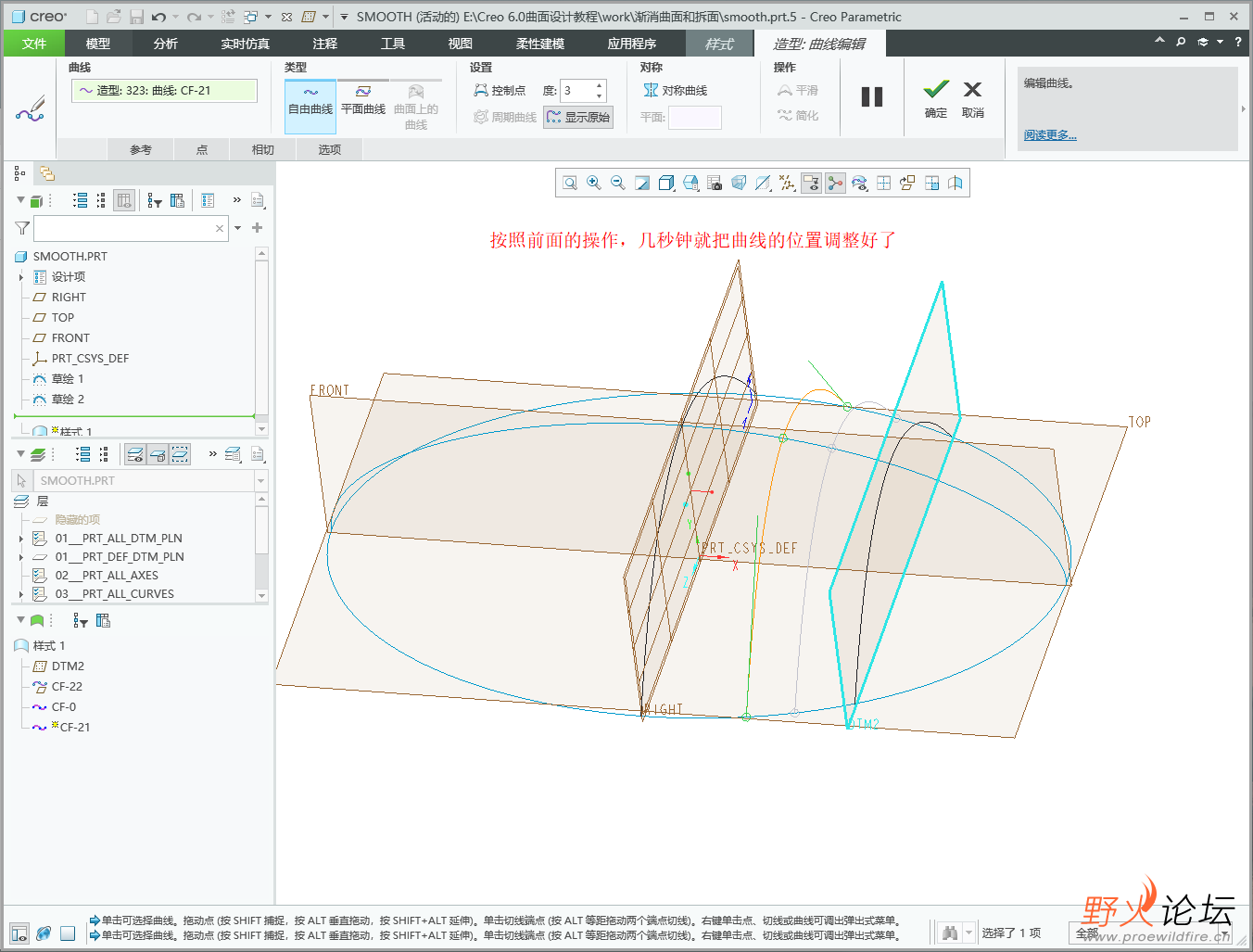This screenshot has height=952, width=1253.
Task: Open the Point tab
Action: [202, 149]
